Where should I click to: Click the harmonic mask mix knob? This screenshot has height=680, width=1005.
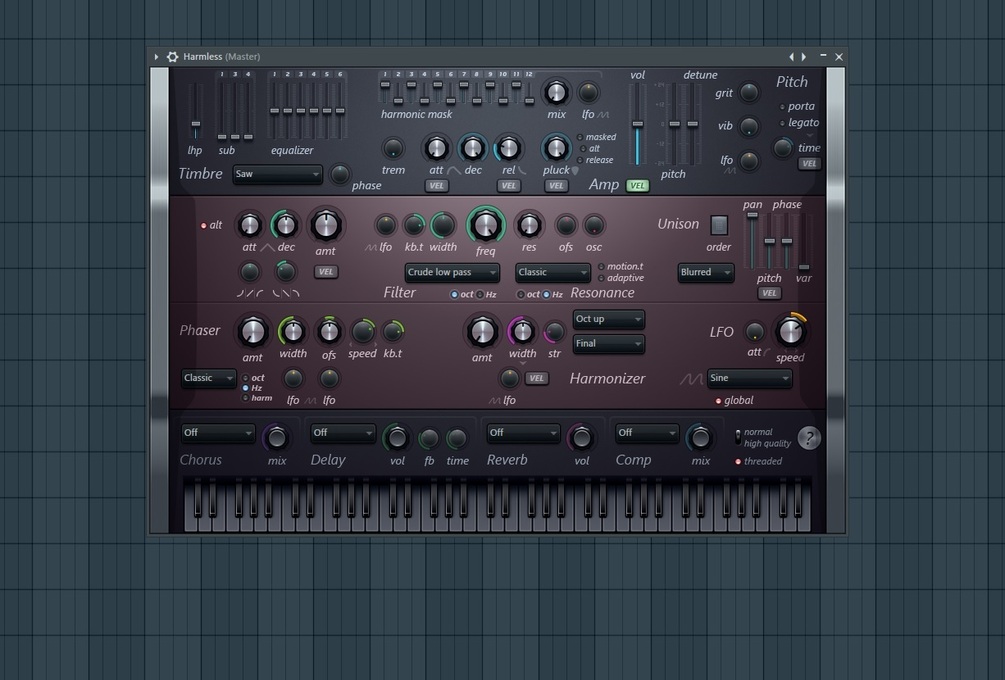click(556, 92)
